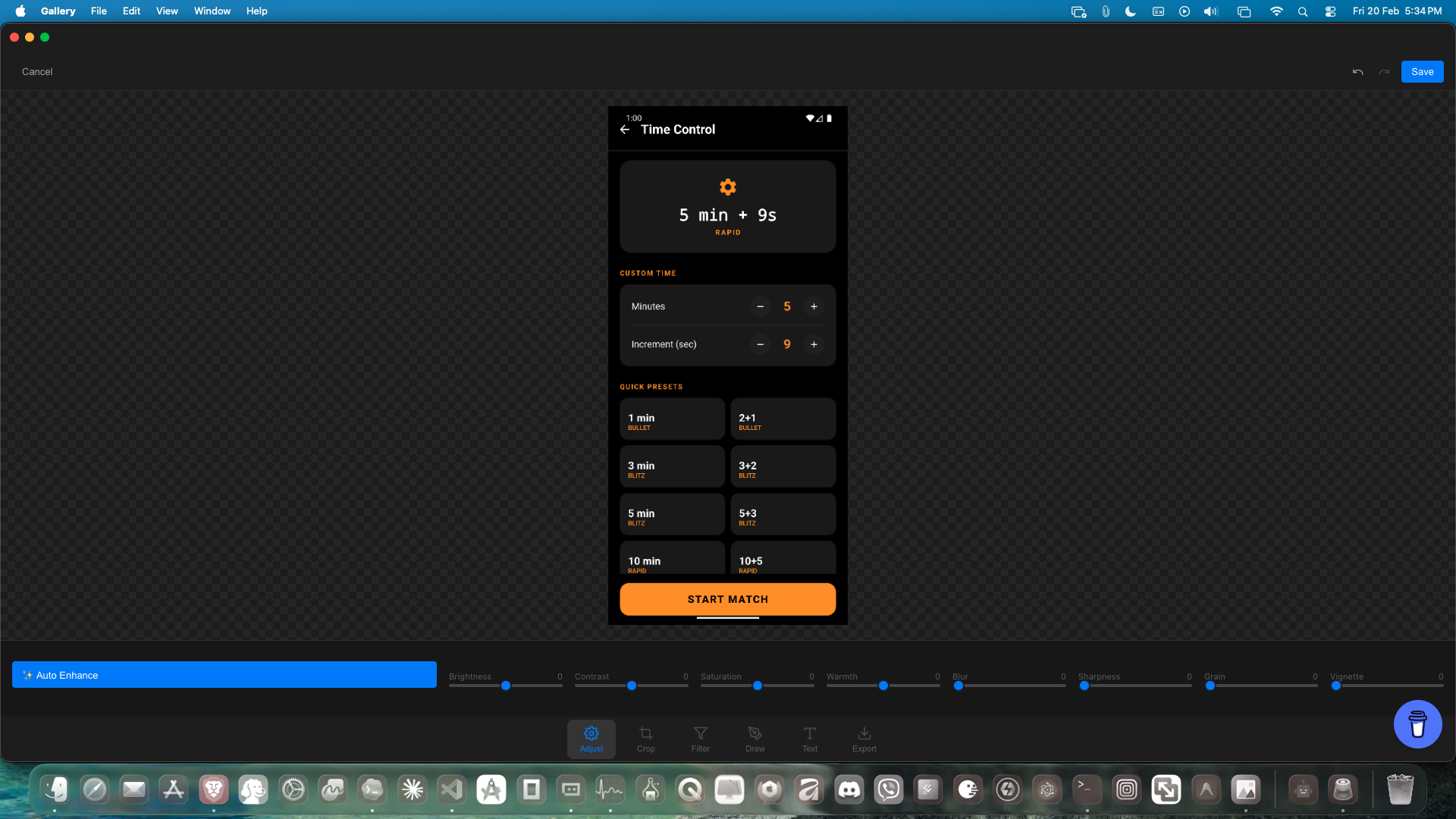Select the Crop tool
Screen dimensions: 1456x819
point(645,739)
